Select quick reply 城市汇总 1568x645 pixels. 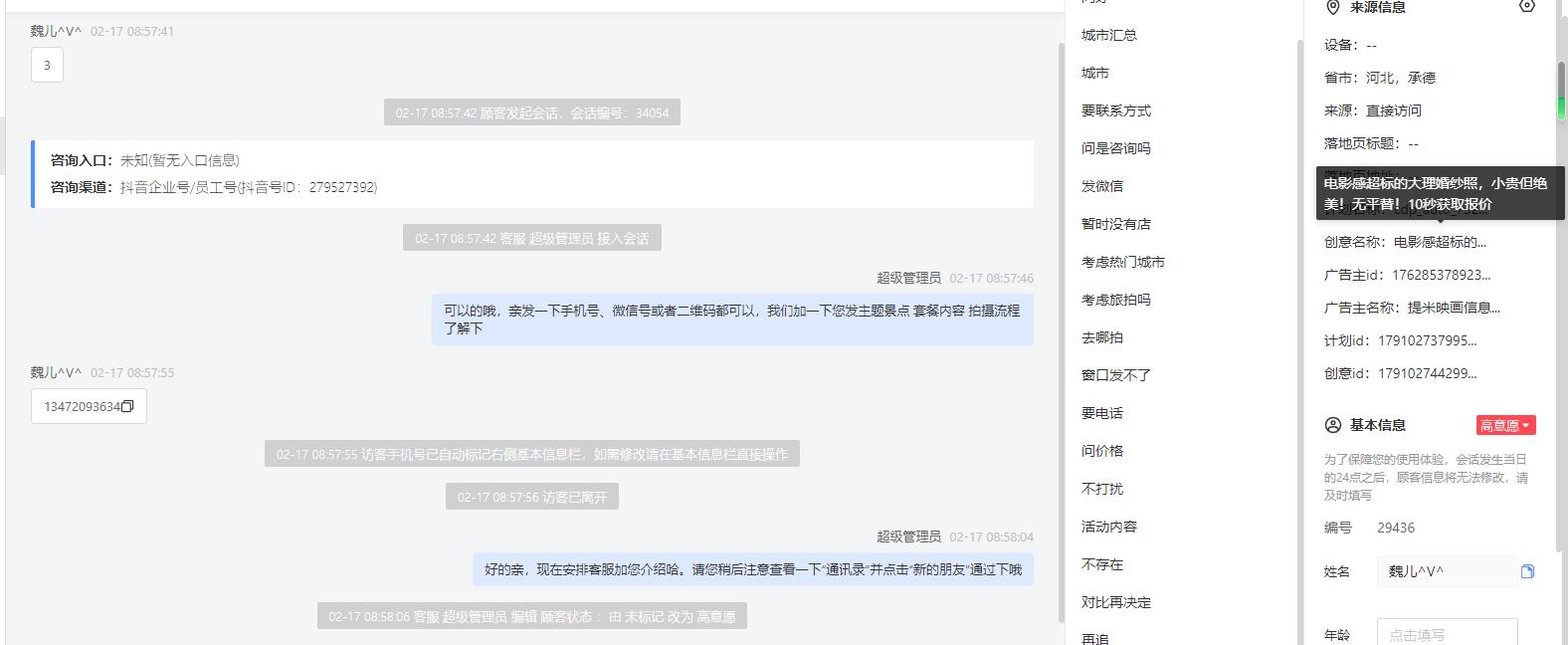[x=1109, y=35]
